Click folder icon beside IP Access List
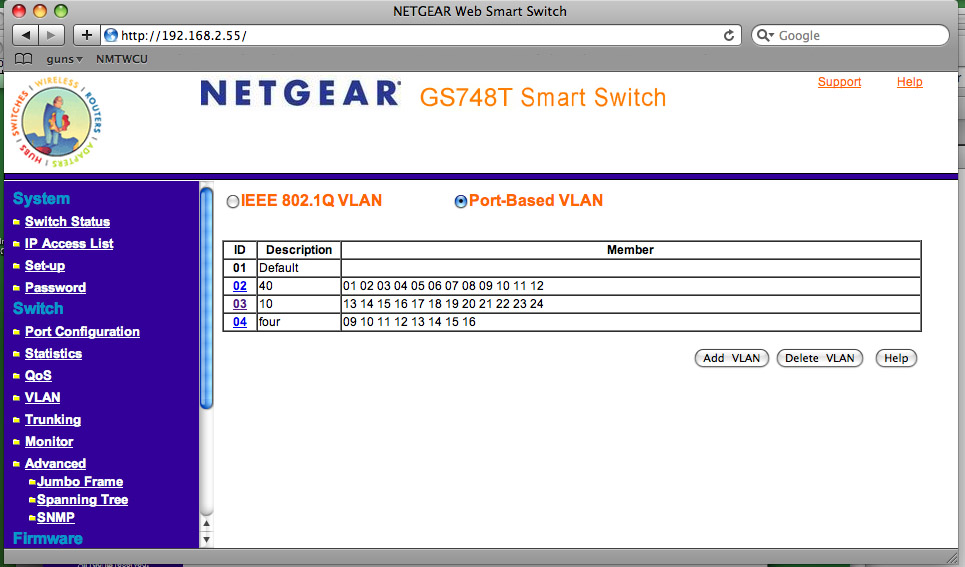The height and width of the screenshot is (567, 965). [x=17, y=244]
